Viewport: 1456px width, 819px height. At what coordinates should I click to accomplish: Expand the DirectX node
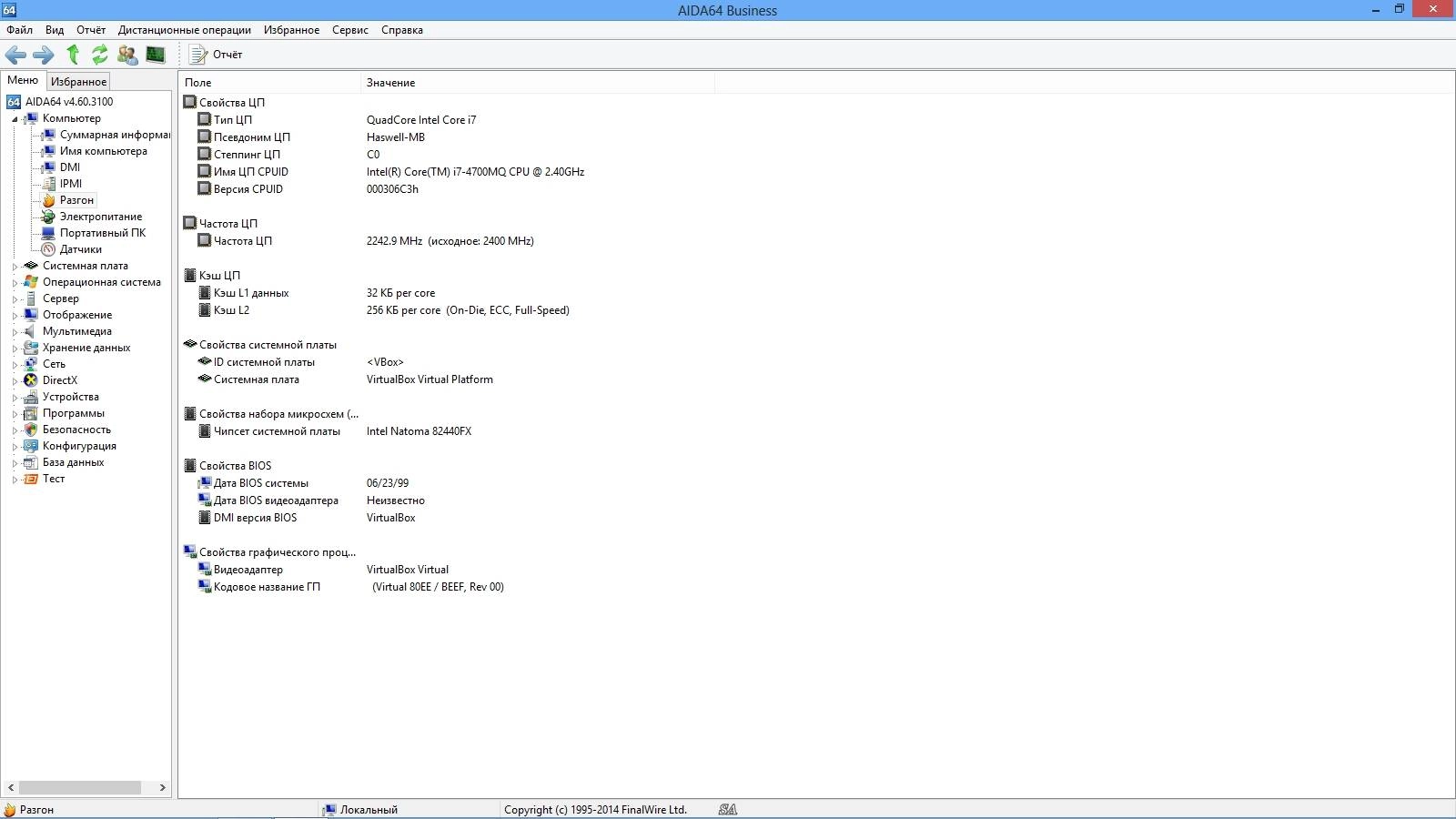[15, 381]
